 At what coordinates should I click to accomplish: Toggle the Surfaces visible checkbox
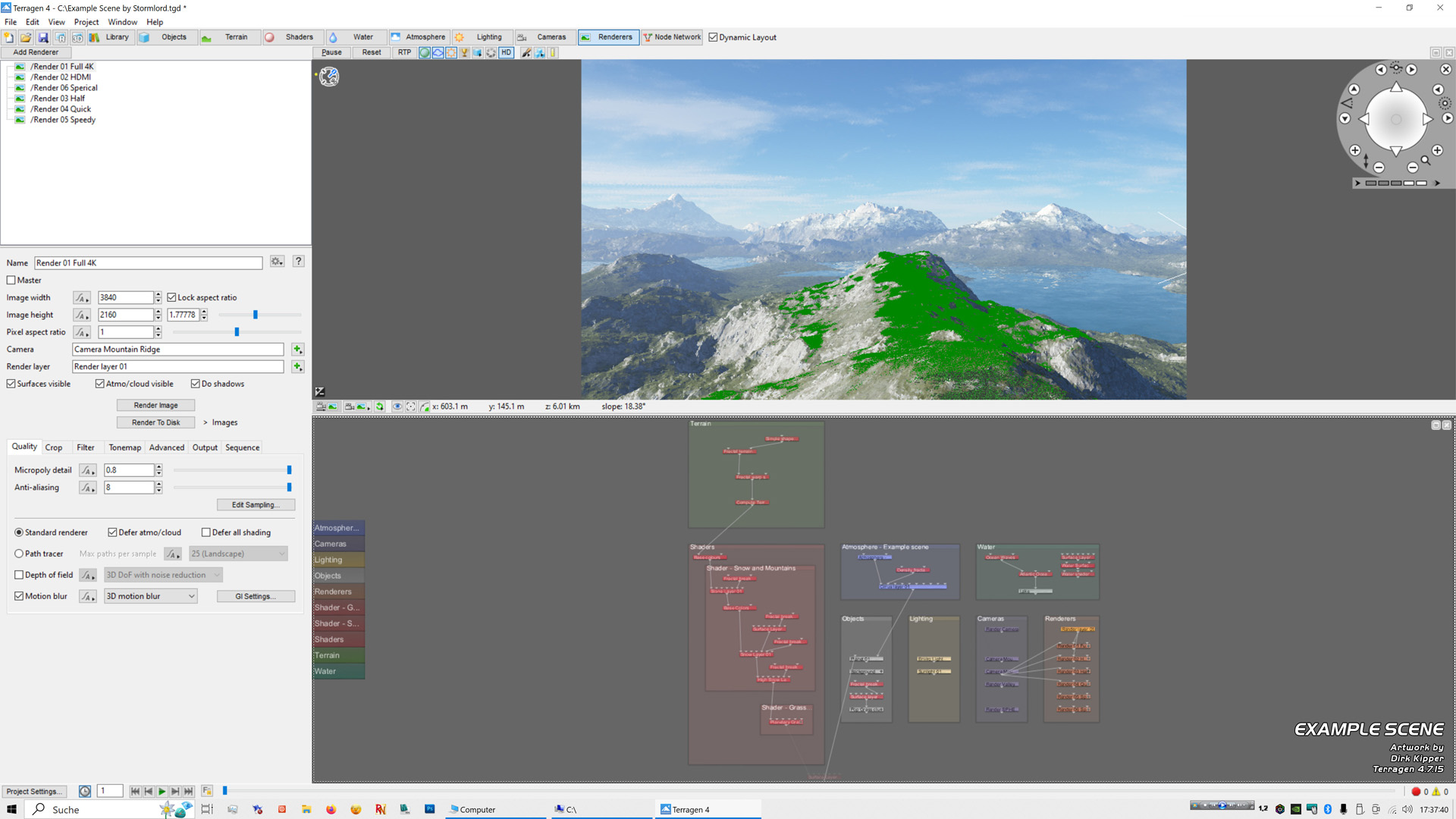coord(13,383)
